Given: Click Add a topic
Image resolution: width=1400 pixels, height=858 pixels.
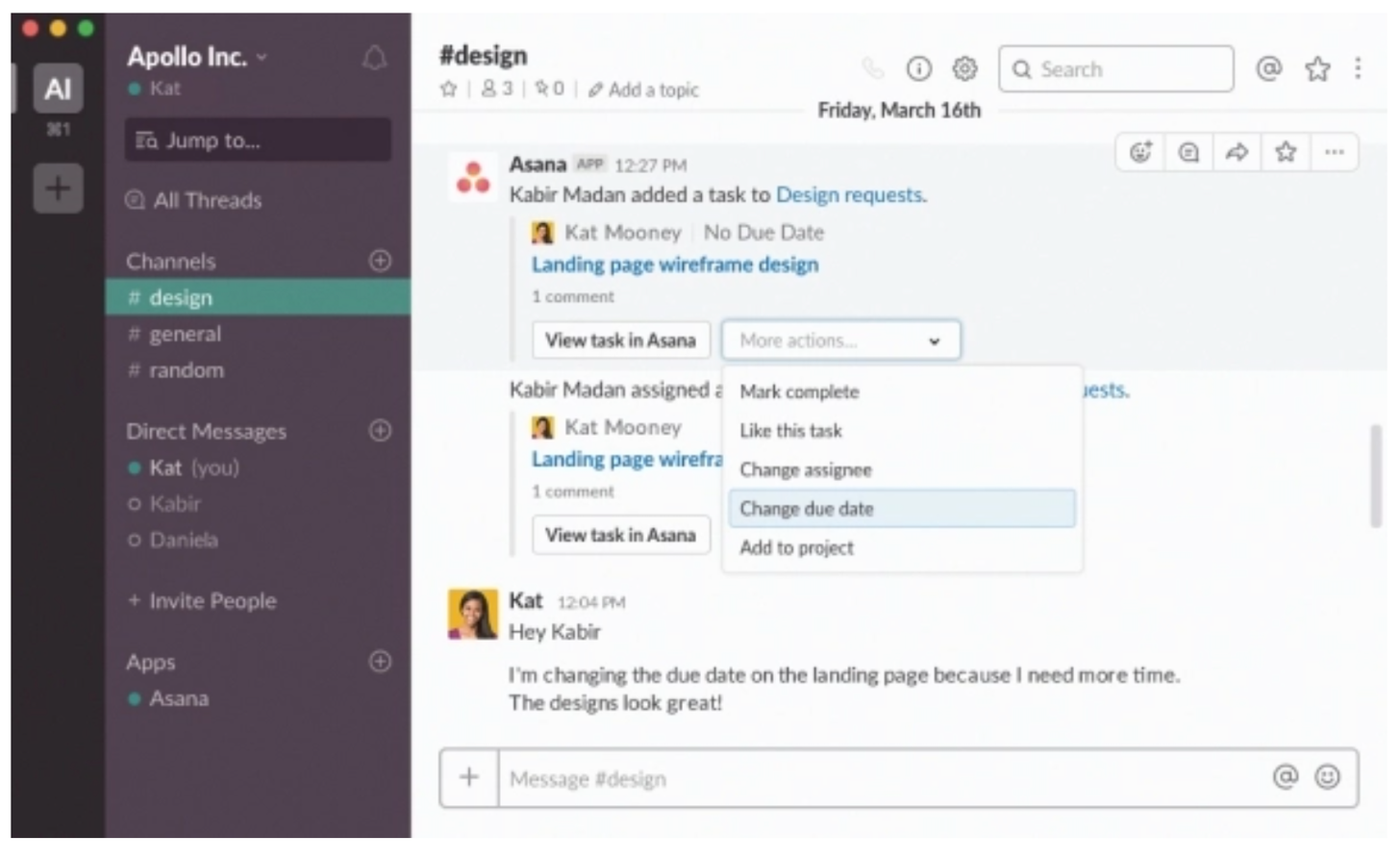Looking at the screenshot, I should pos(644,89).
